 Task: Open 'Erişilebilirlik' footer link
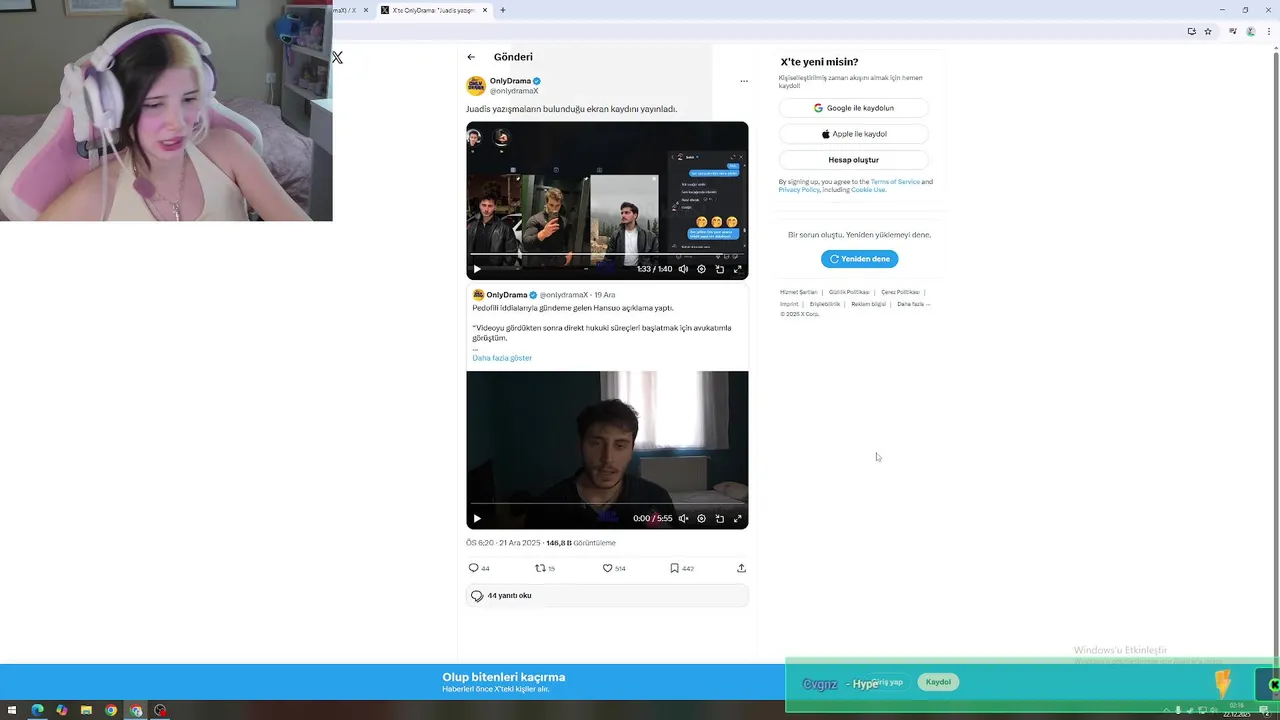(825, 304)
